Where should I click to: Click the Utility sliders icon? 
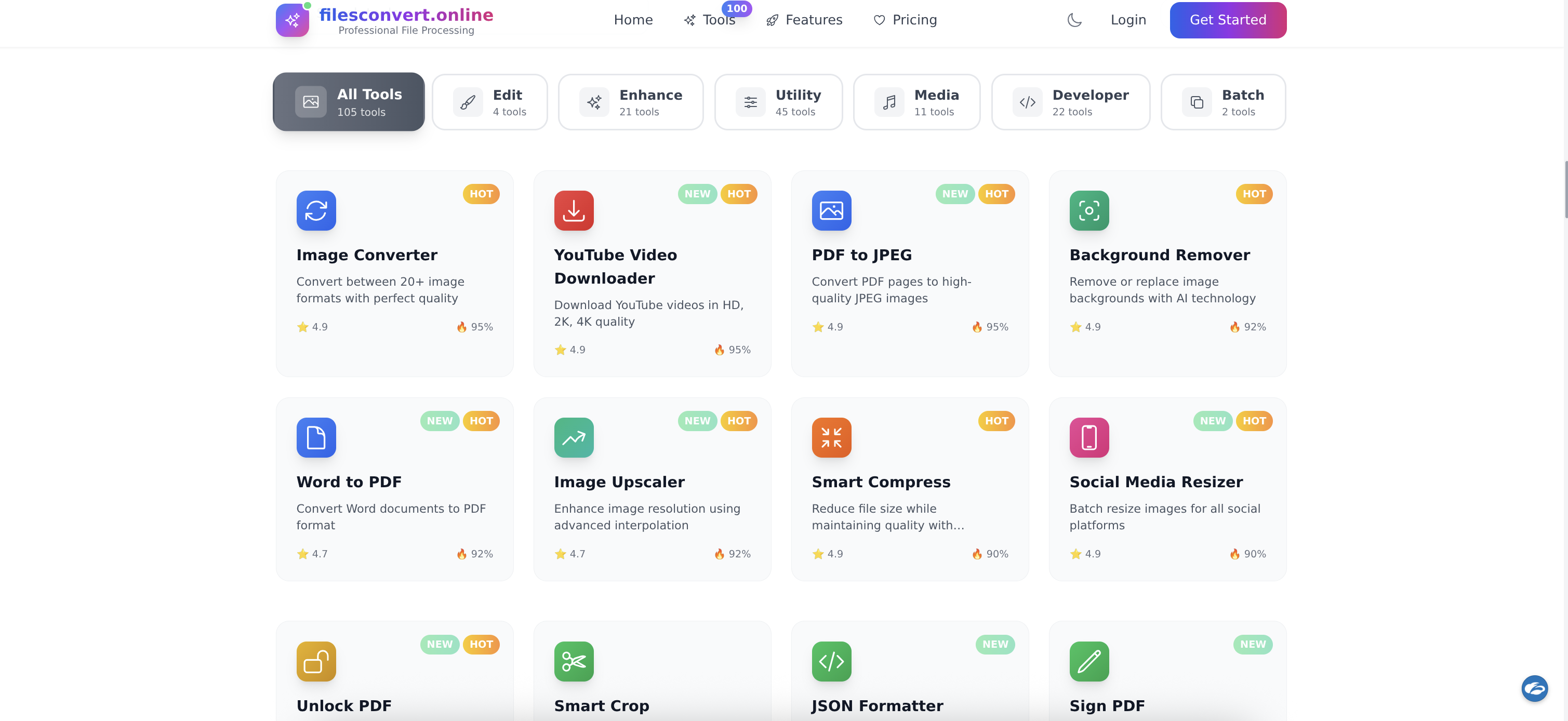tap(751, 102)
